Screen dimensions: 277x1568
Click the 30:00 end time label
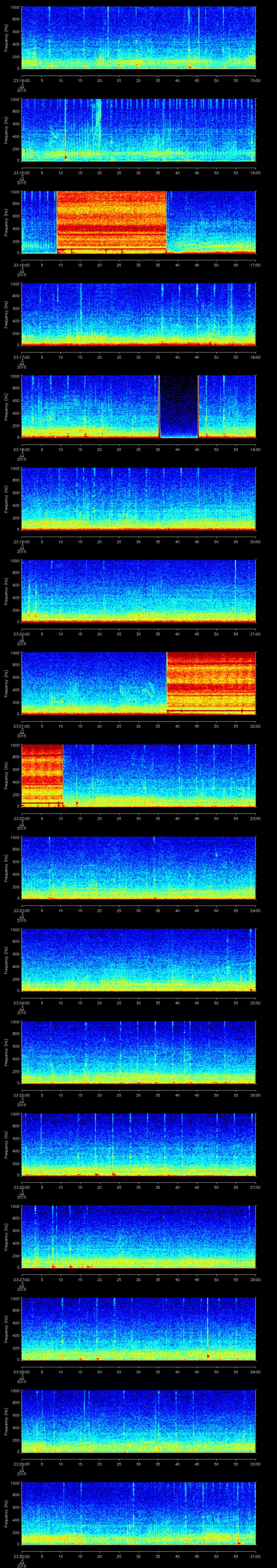pos(256,1464)
